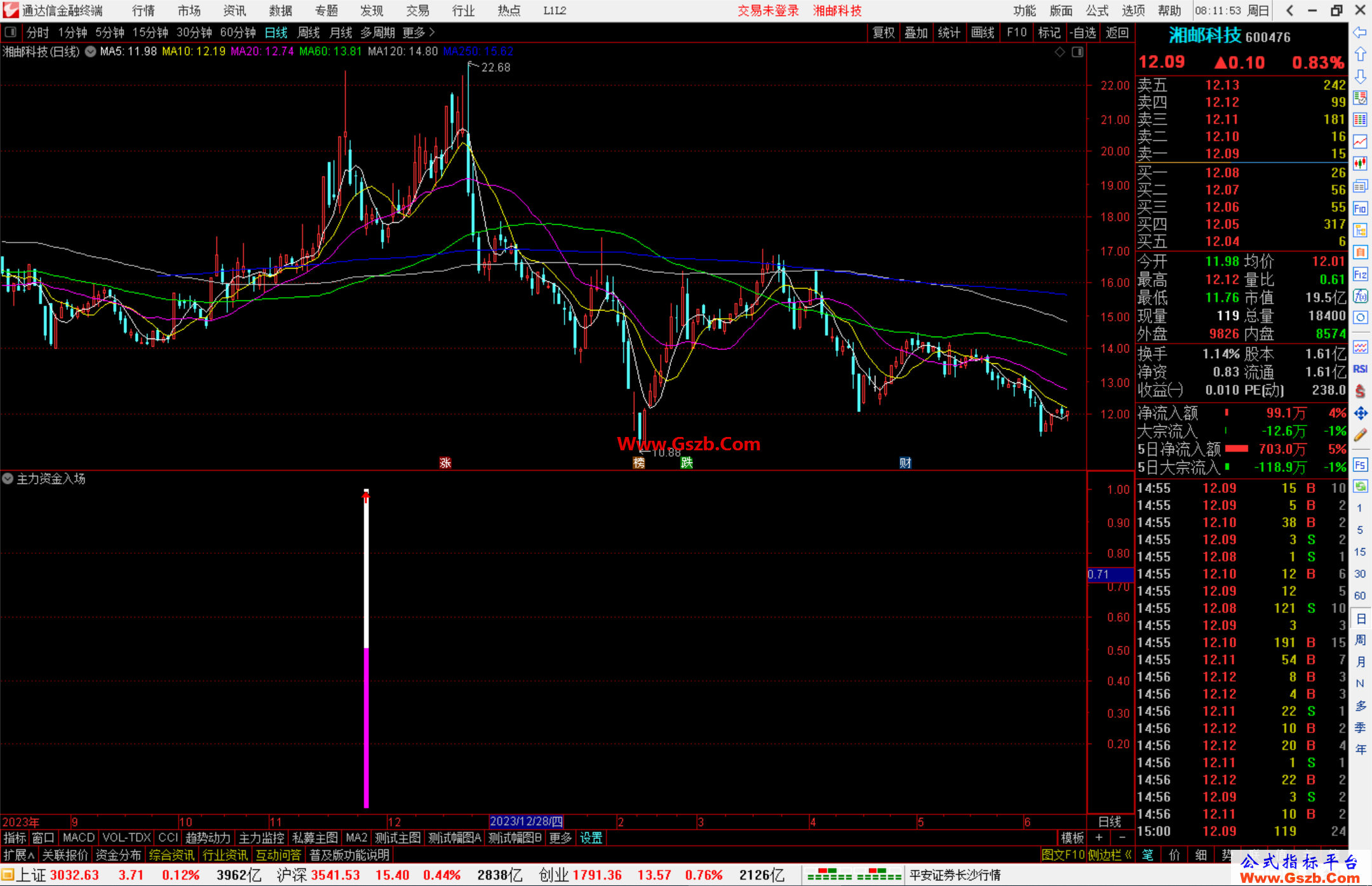Screen dimensions: 1372x886
Task: Open the -自选 watchlist option
Action: click(1083, 32)
